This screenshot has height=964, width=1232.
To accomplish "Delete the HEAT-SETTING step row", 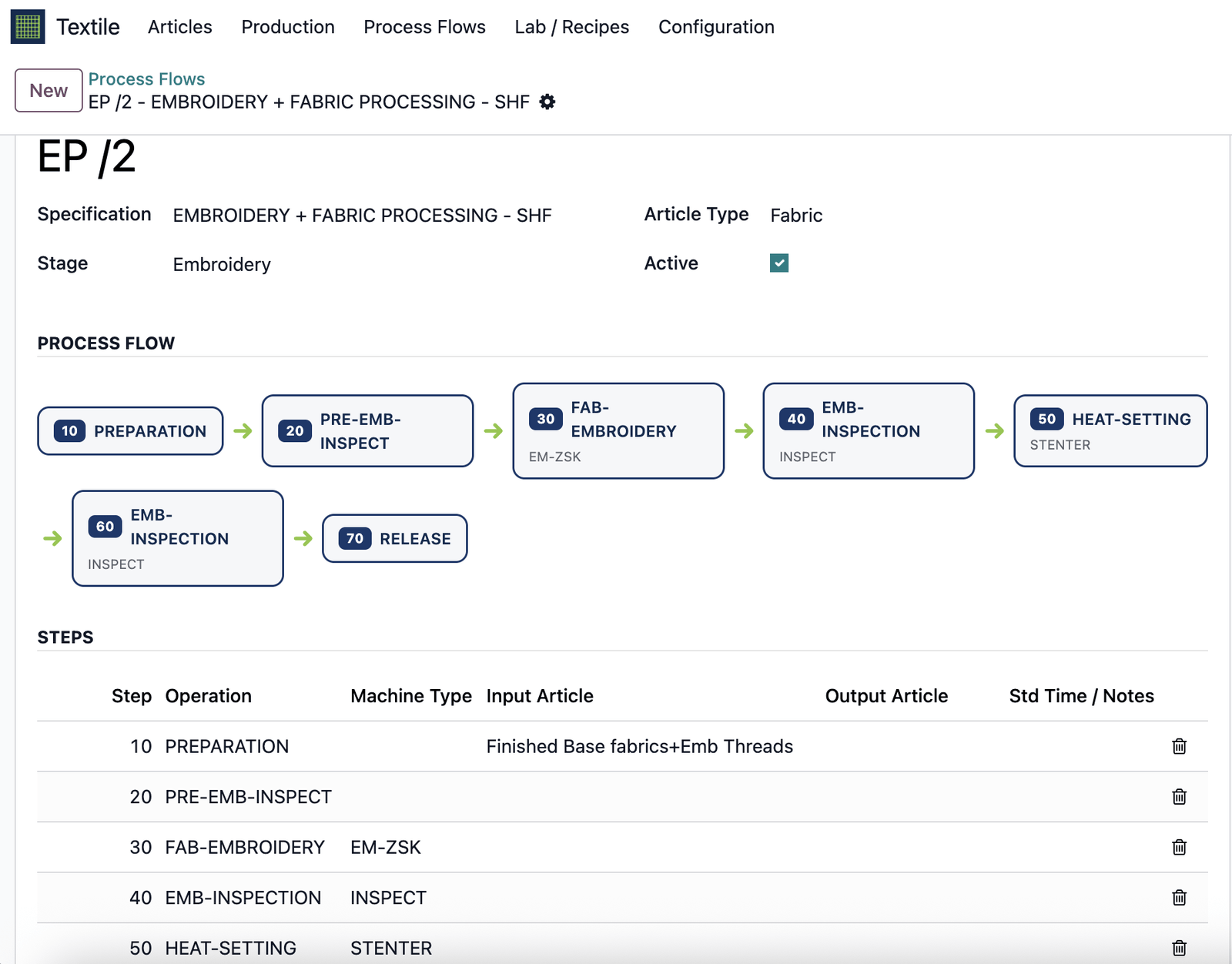I will 1179,948.
